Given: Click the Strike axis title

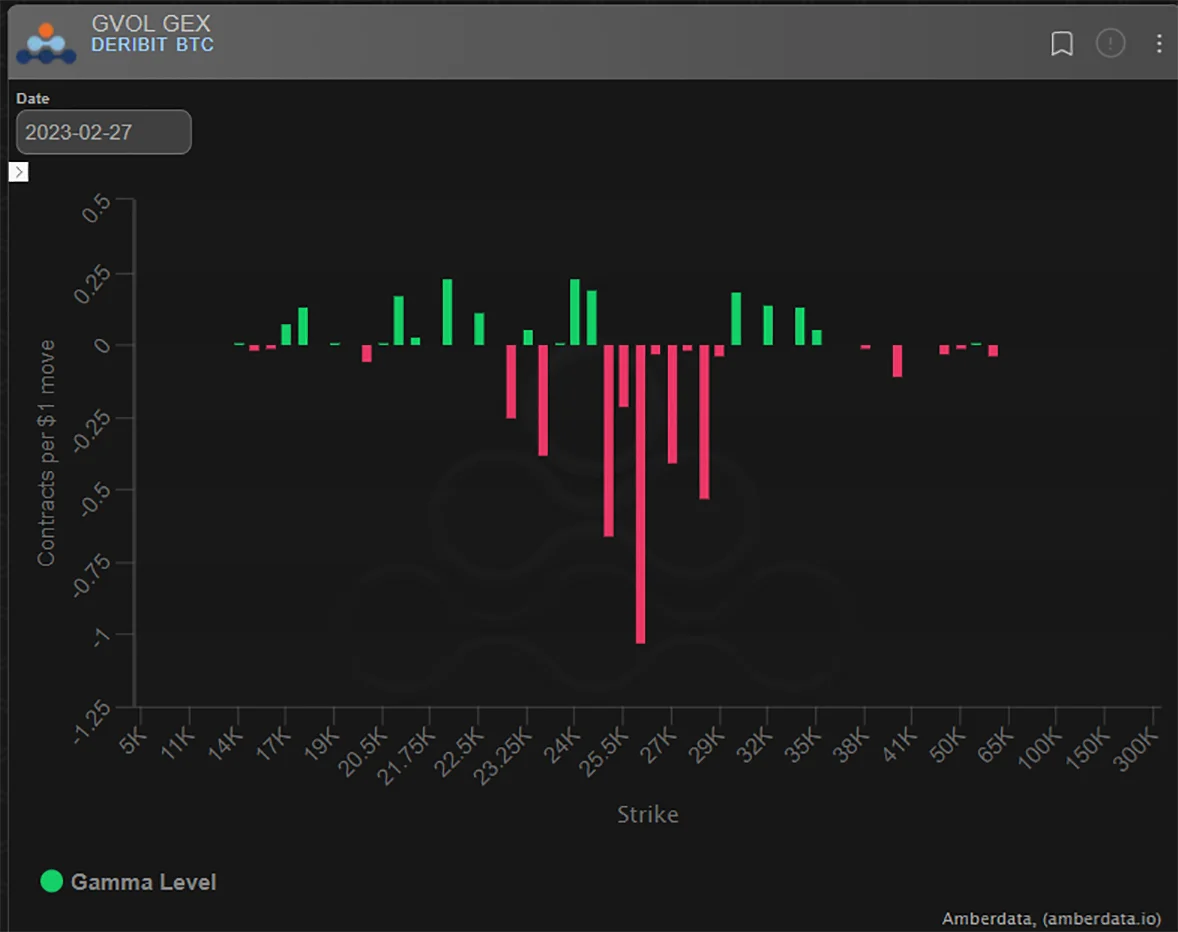Looking at the screenshot, I should point(648,815).
